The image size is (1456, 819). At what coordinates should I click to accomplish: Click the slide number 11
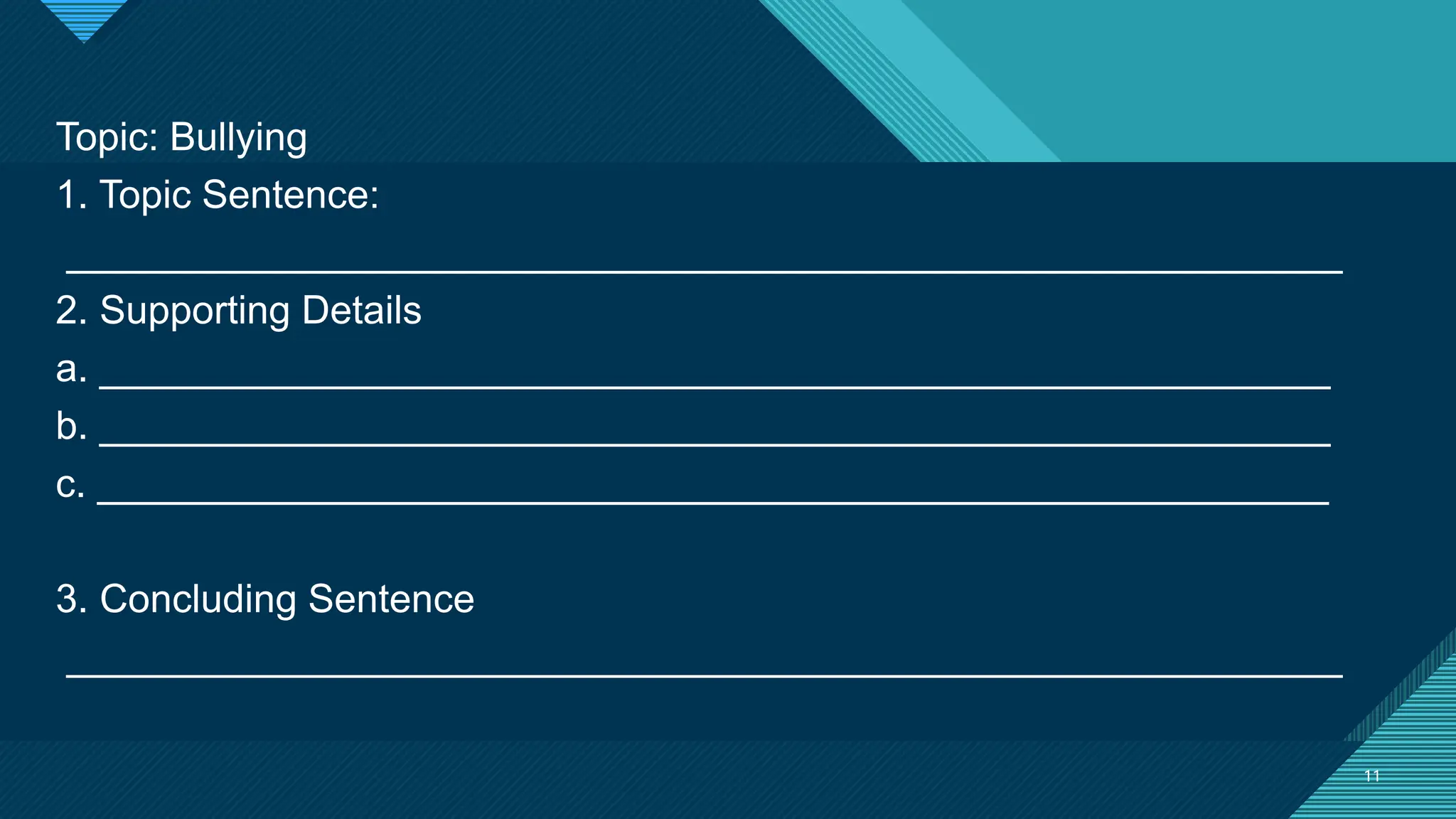[1372, 776]
